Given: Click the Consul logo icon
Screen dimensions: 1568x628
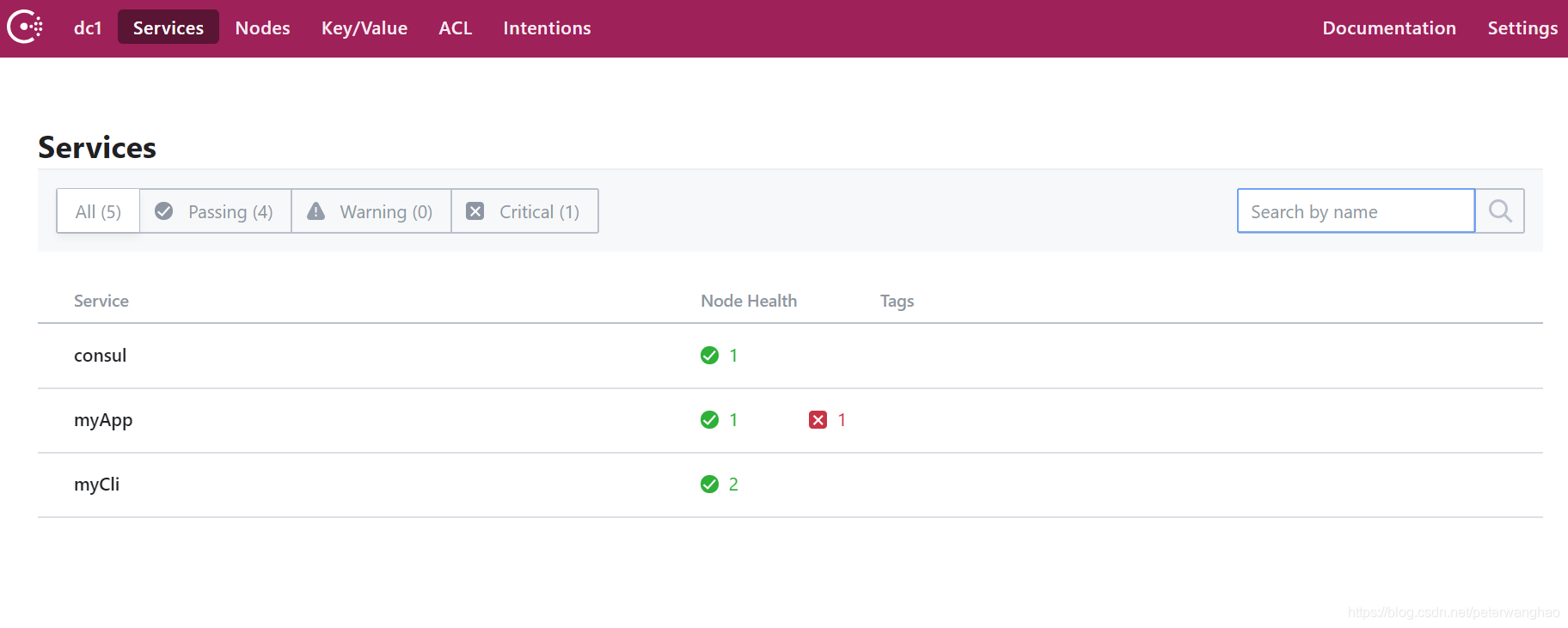Looking at the screenshot, I should coord(25,27).
